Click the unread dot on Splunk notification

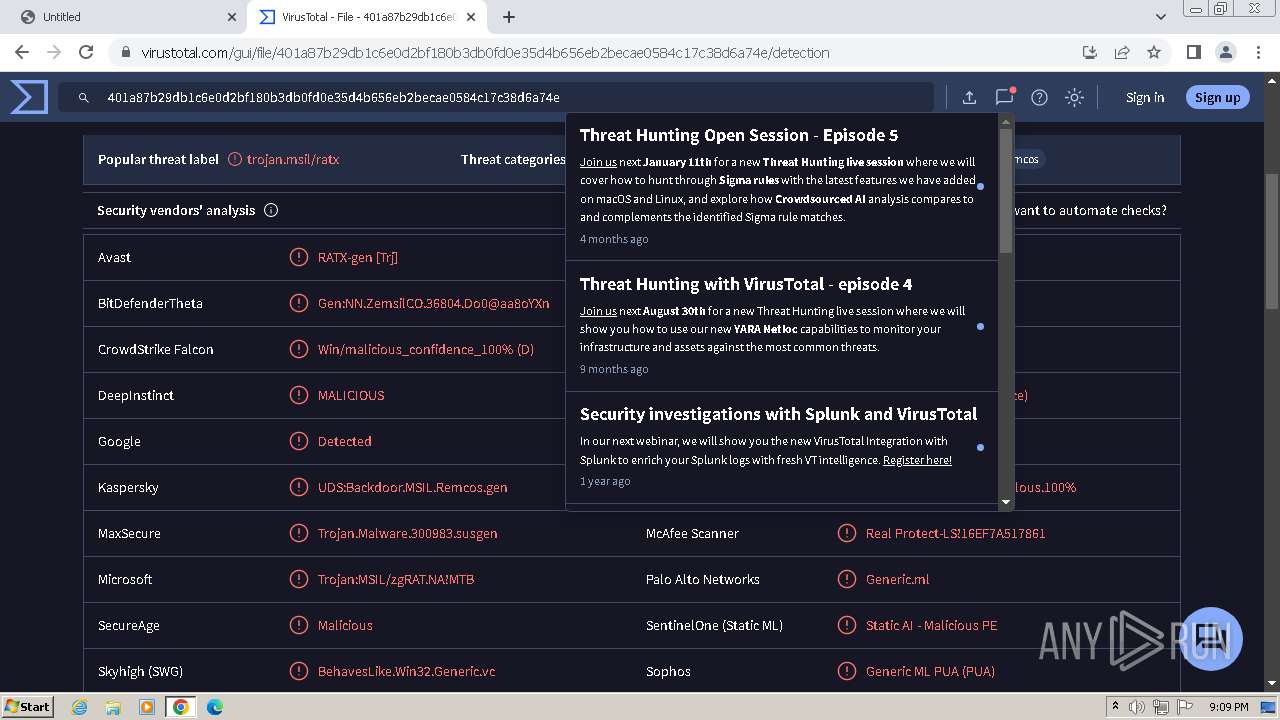pos(980,447)
